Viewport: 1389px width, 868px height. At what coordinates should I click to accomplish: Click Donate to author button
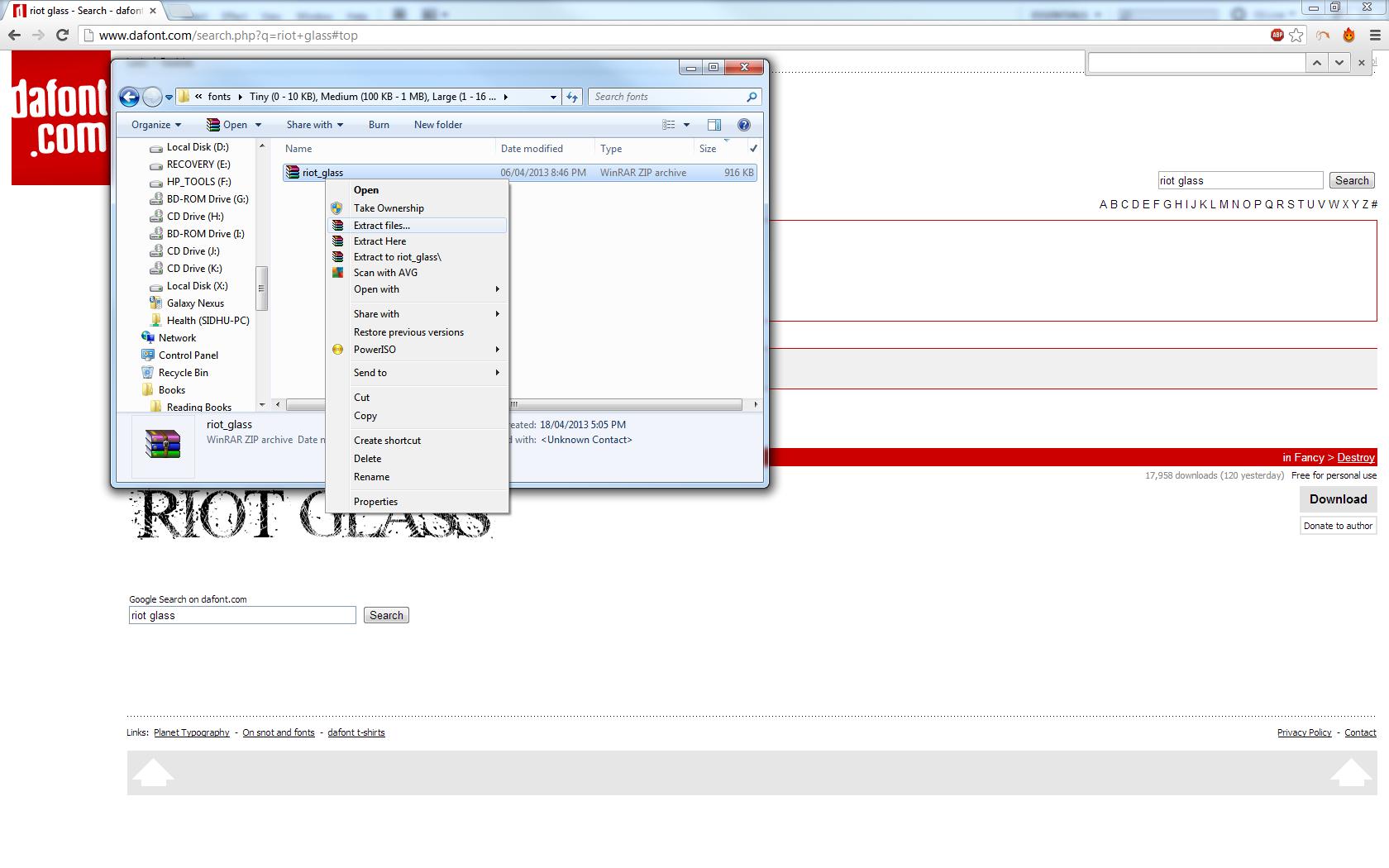[x=1339, y=526]
